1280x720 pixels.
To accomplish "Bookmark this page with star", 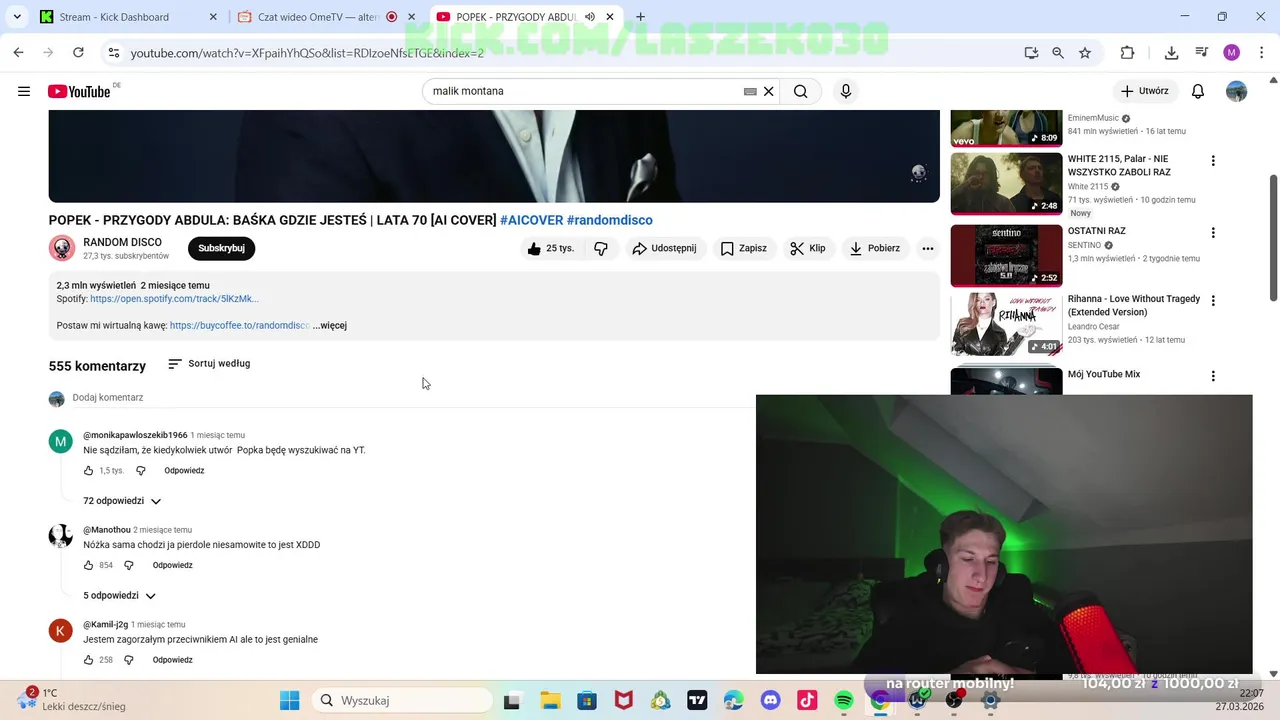I will tap(1085, 53).
